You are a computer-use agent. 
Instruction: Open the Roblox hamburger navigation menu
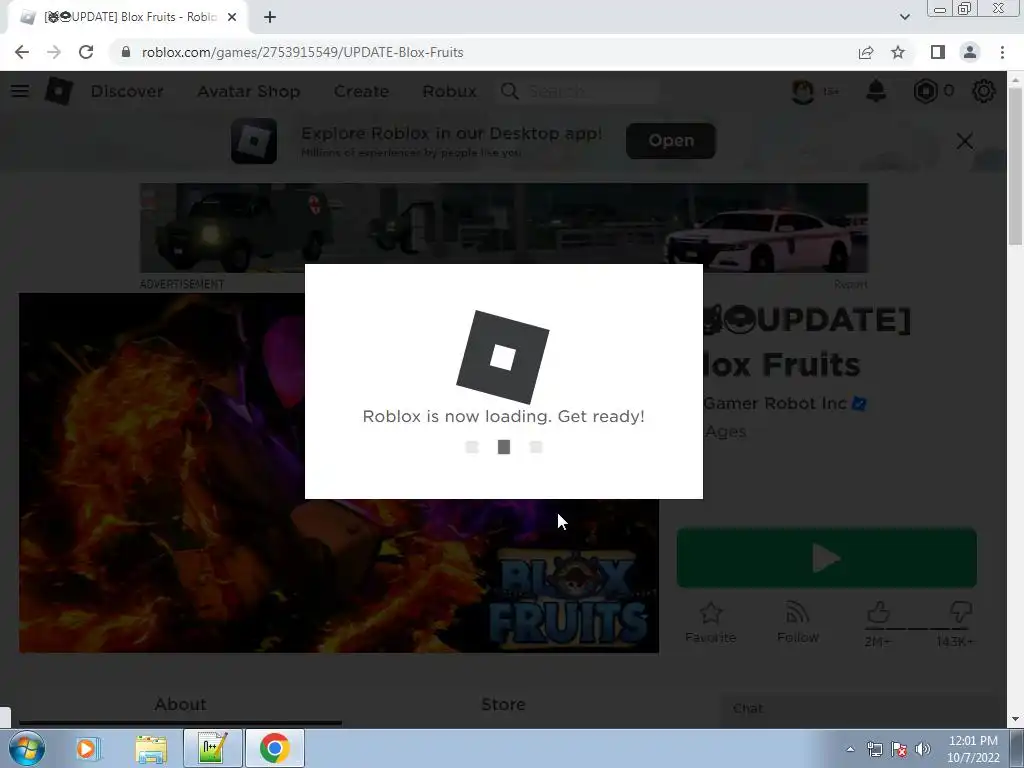20,91
